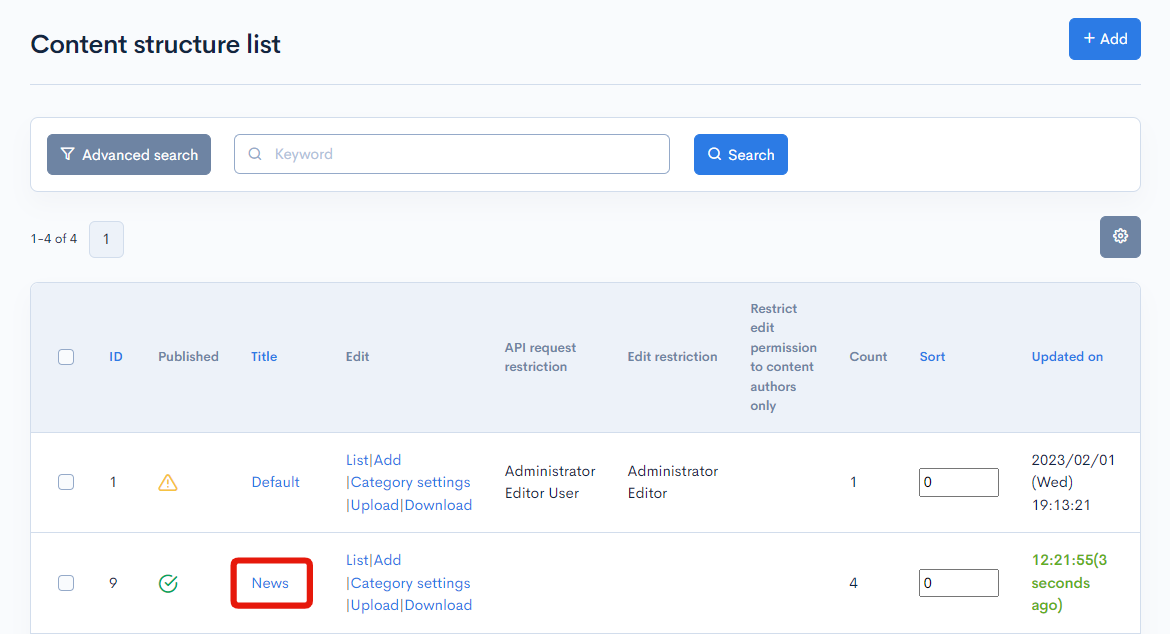
Task: Select page 1 in the pagination
Action: (106, 239)
